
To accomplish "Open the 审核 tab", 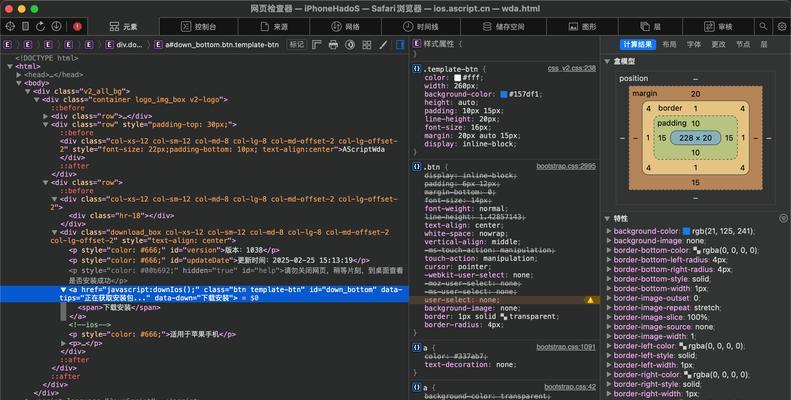I will [718, 26].
